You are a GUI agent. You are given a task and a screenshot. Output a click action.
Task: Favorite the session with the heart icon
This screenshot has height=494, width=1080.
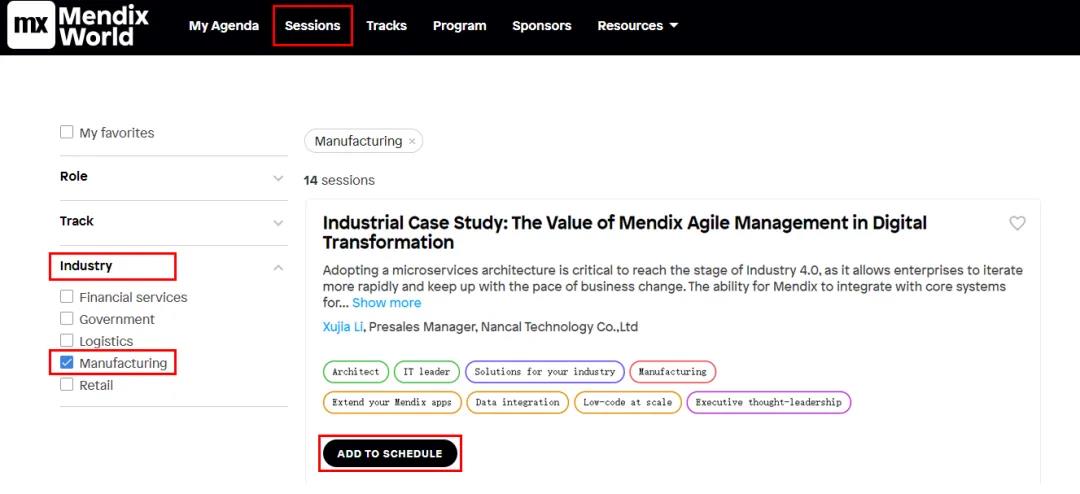(1017, 223)
